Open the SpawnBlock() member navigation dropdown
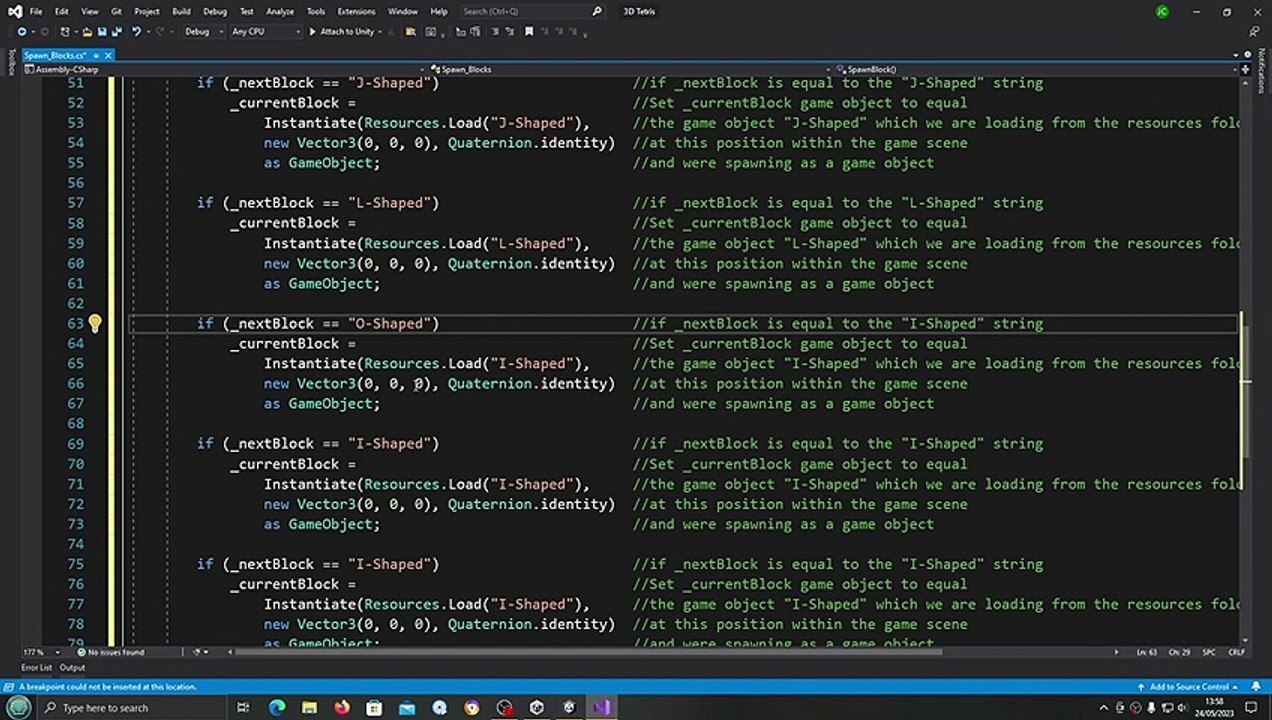 click(1035, 70)
